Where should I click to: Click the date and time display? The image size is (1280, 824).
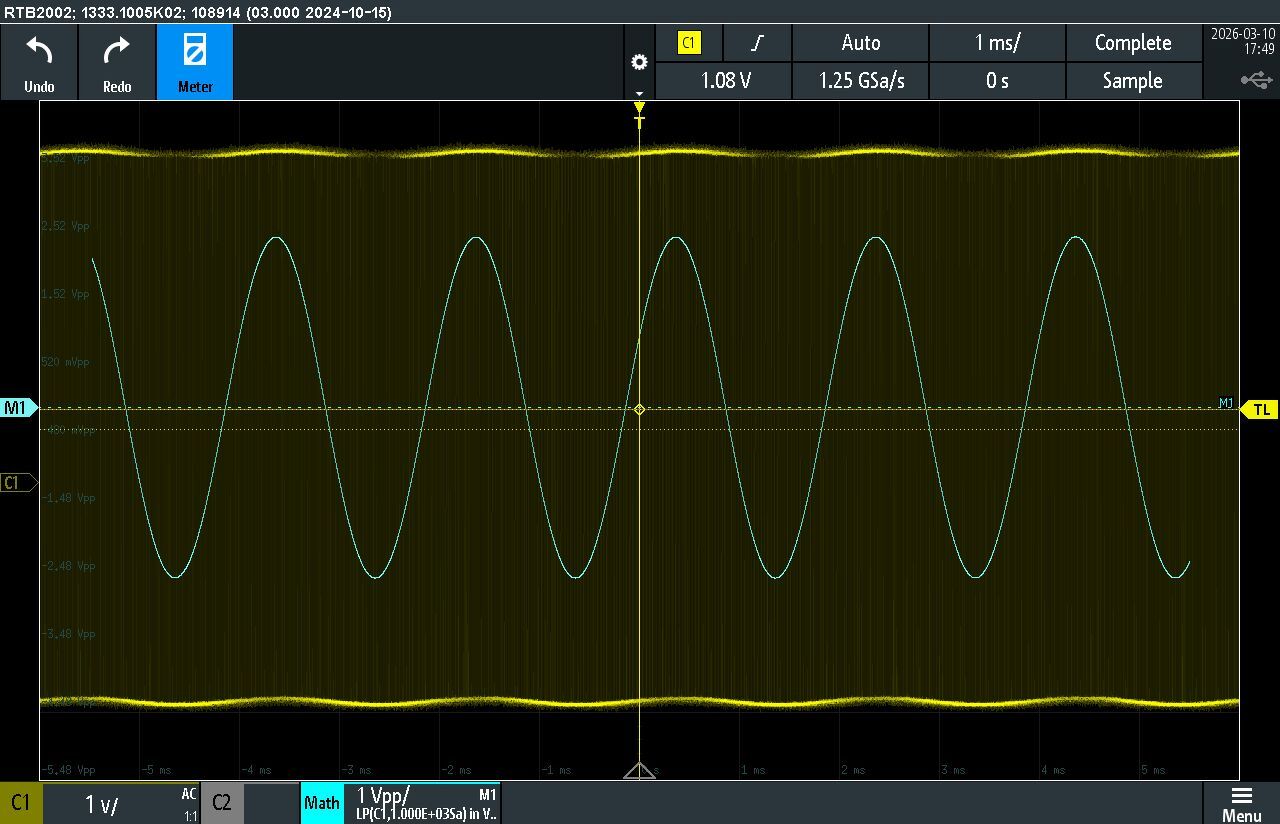pyautogui.click(x=1242, y=40)
